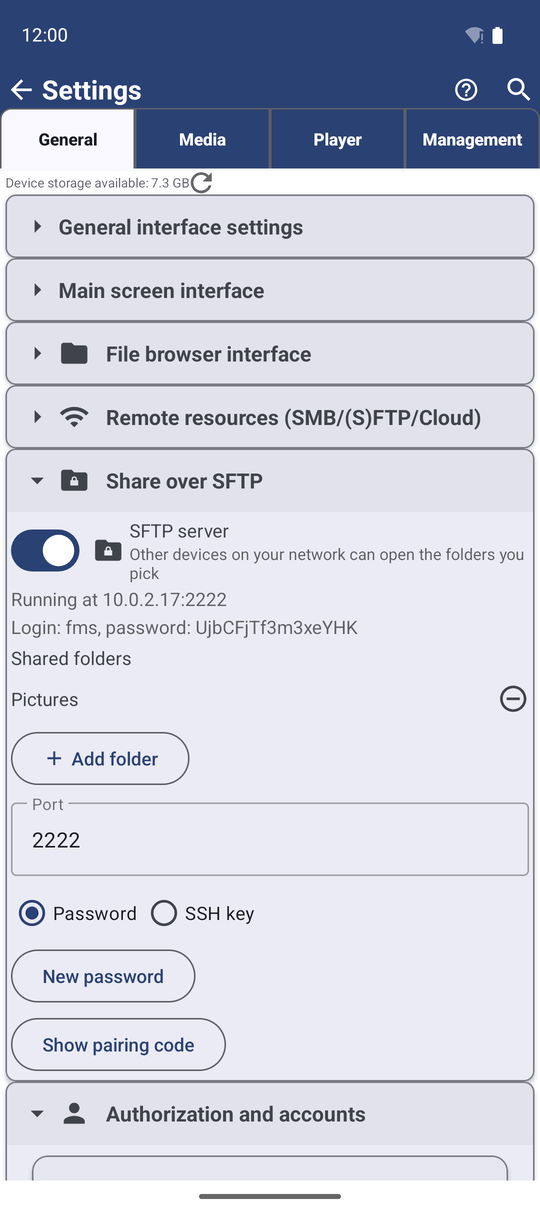The width and height of the screenshot is (540, 1212).
Task: Tap the Add folder button
Action: point(100,759)
